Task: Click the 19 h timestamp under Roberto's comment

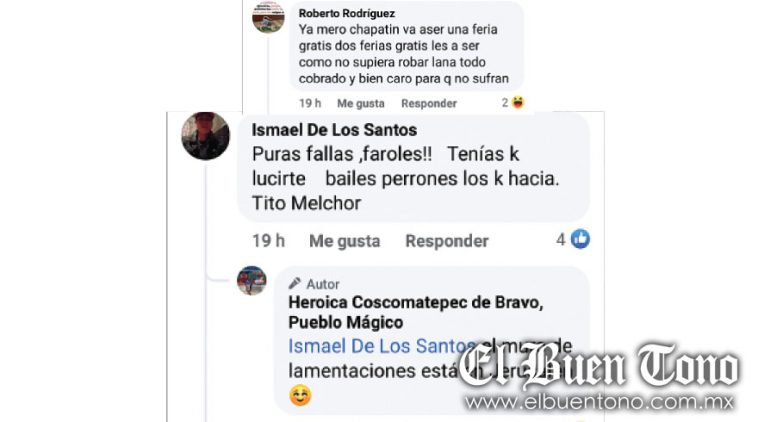Action: pyautogui.click(x=310, y=103)
